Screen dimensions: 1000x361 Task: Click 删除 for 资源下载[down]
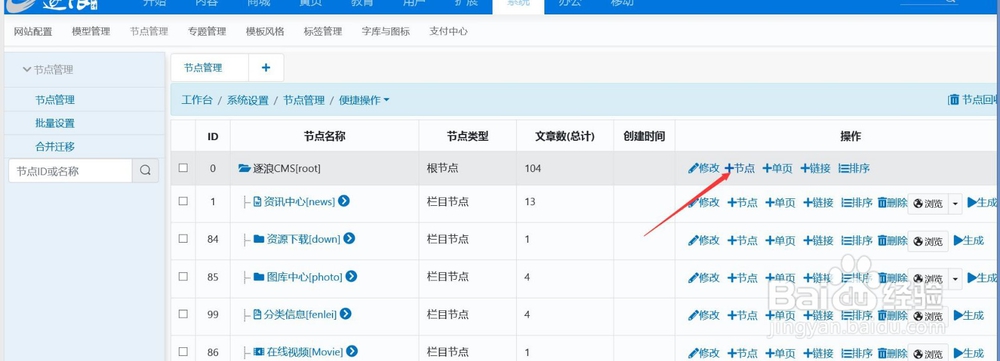click(x=893, y=240)
